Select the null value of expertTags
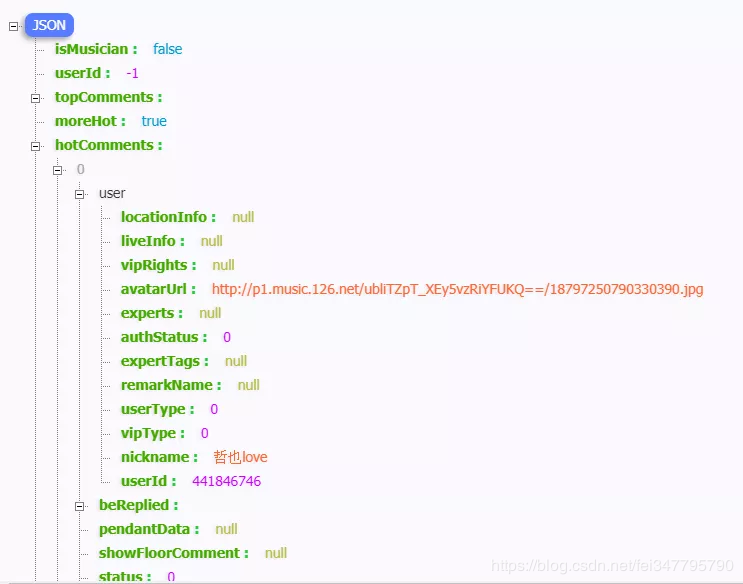 click(x=236, y=361)
